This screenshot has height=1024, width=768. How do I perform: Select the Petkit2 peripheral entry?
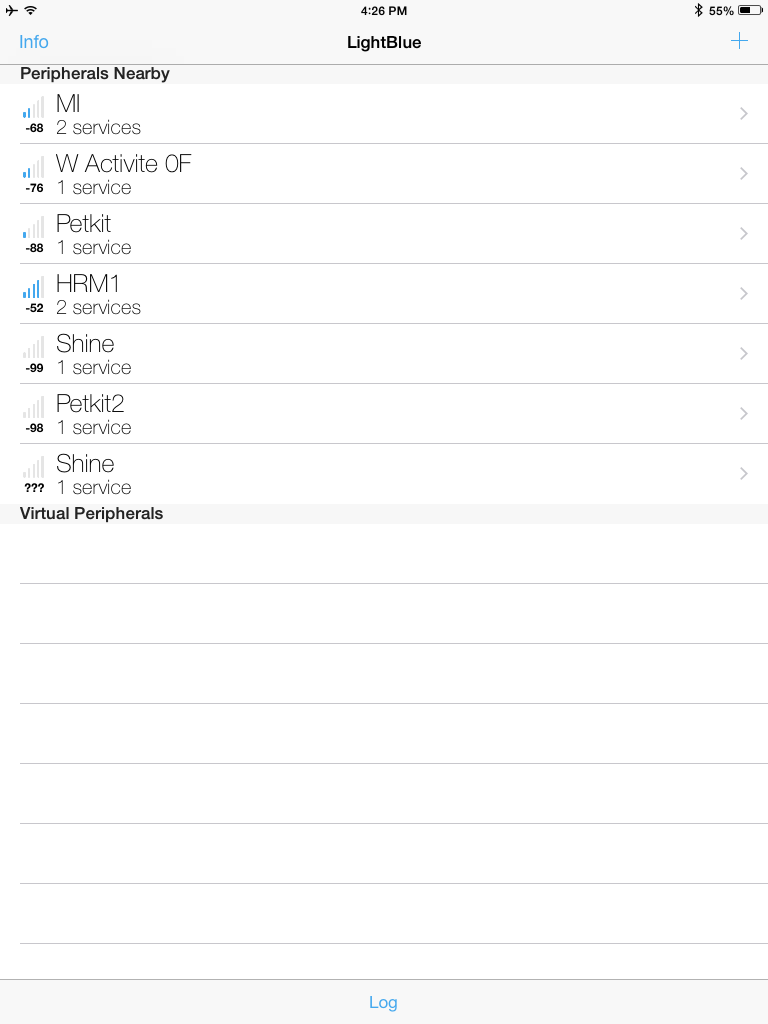click(384, 414)
